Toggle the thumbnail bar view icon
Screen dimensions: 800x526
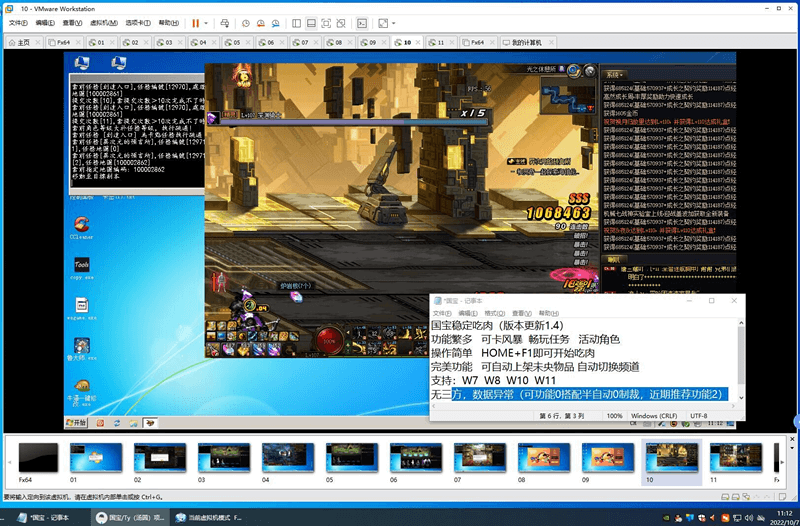coord(311,23)
